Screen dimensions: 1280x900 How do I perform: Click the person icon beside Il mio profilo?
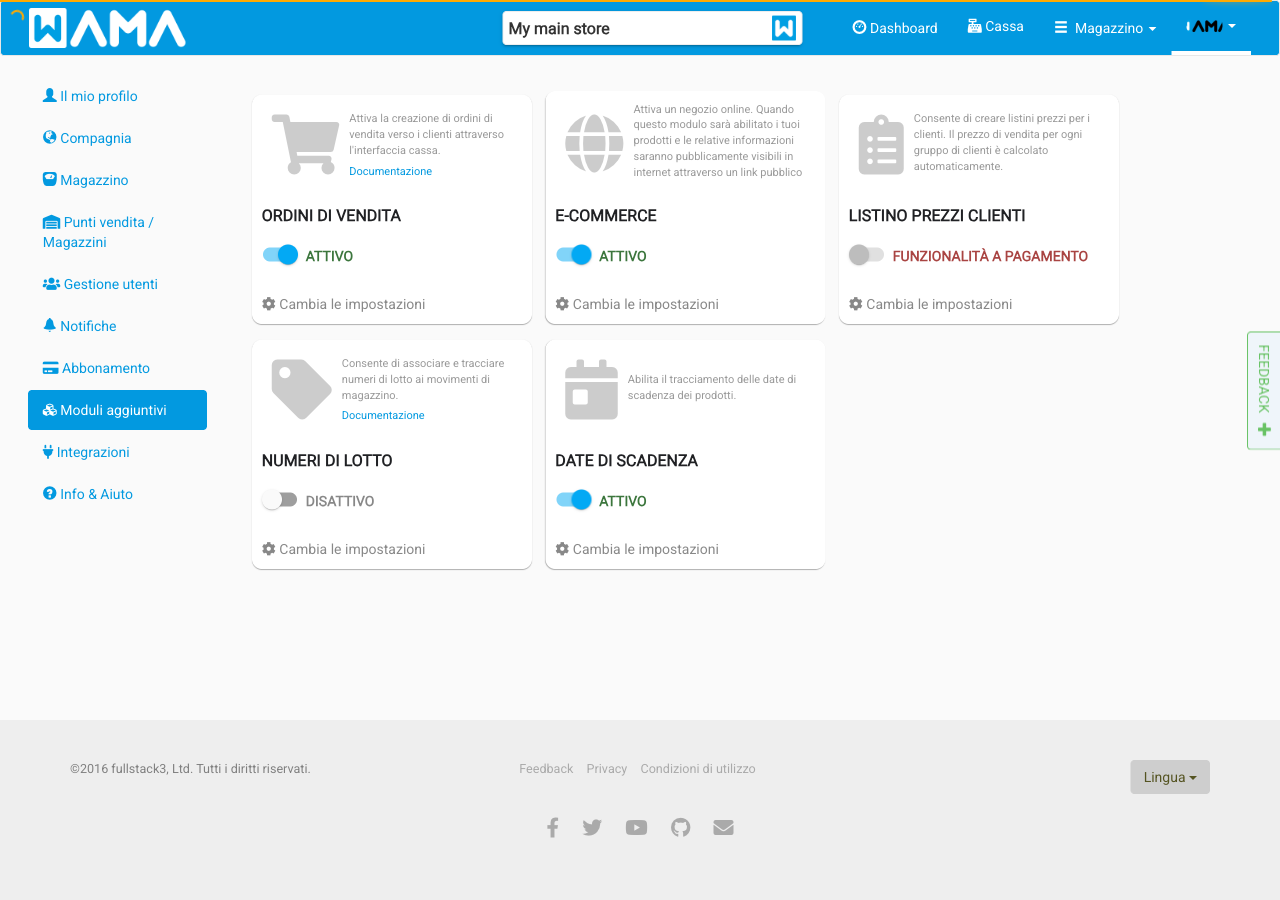click(50, 95)
